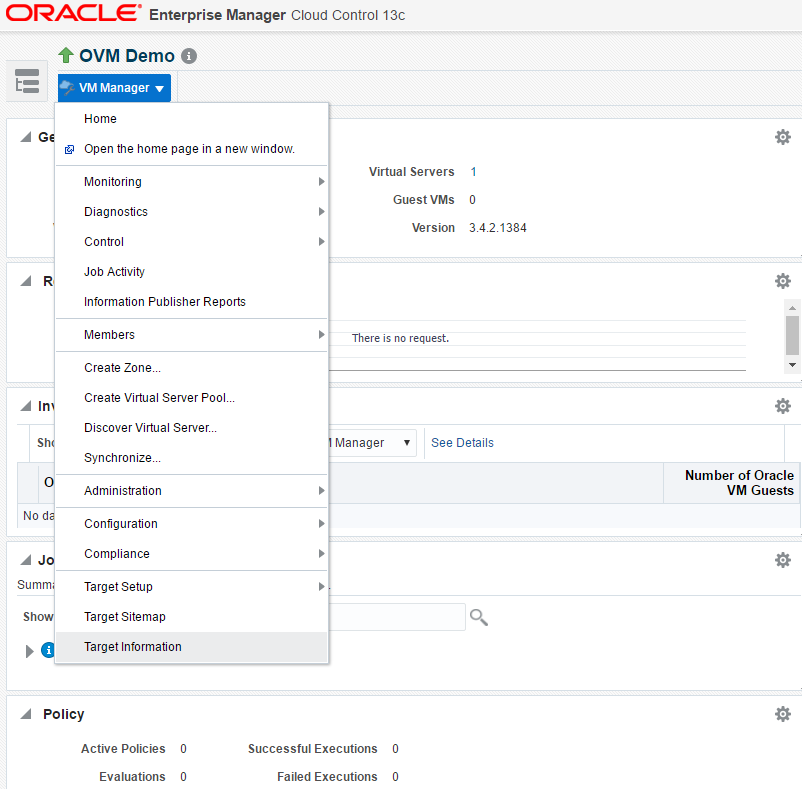This screenshot has width=802, height=789.
Task: Expand the Configuration submenu
Action: 191,524
